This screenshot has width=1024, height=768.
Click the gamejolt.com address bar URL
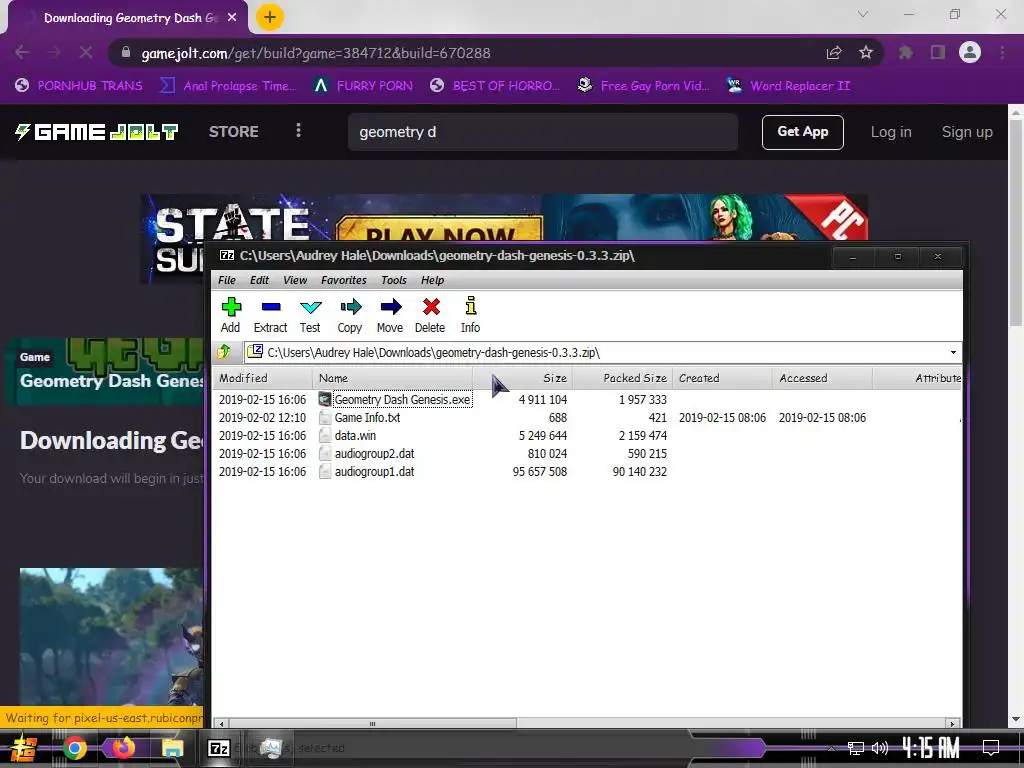[316, 53]
